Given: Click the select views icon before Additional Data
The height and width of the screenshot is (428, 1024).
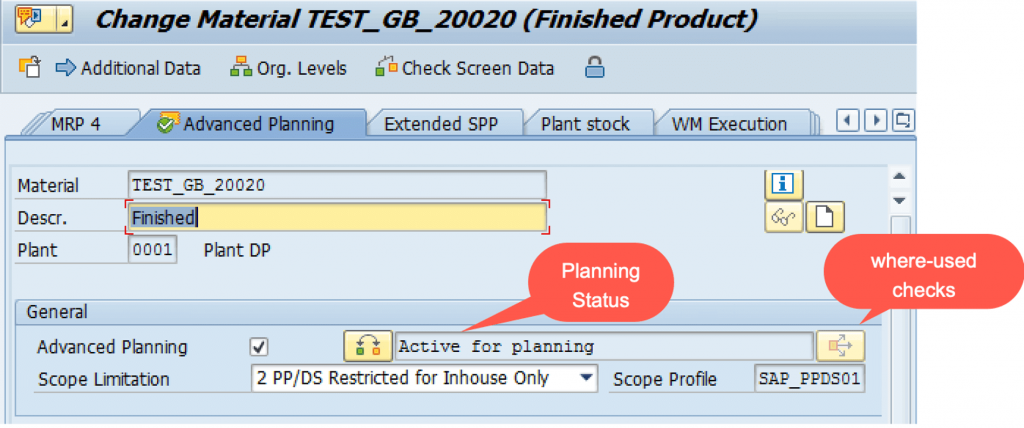Looking at the screenshot, I should click(x=30, y=67).
